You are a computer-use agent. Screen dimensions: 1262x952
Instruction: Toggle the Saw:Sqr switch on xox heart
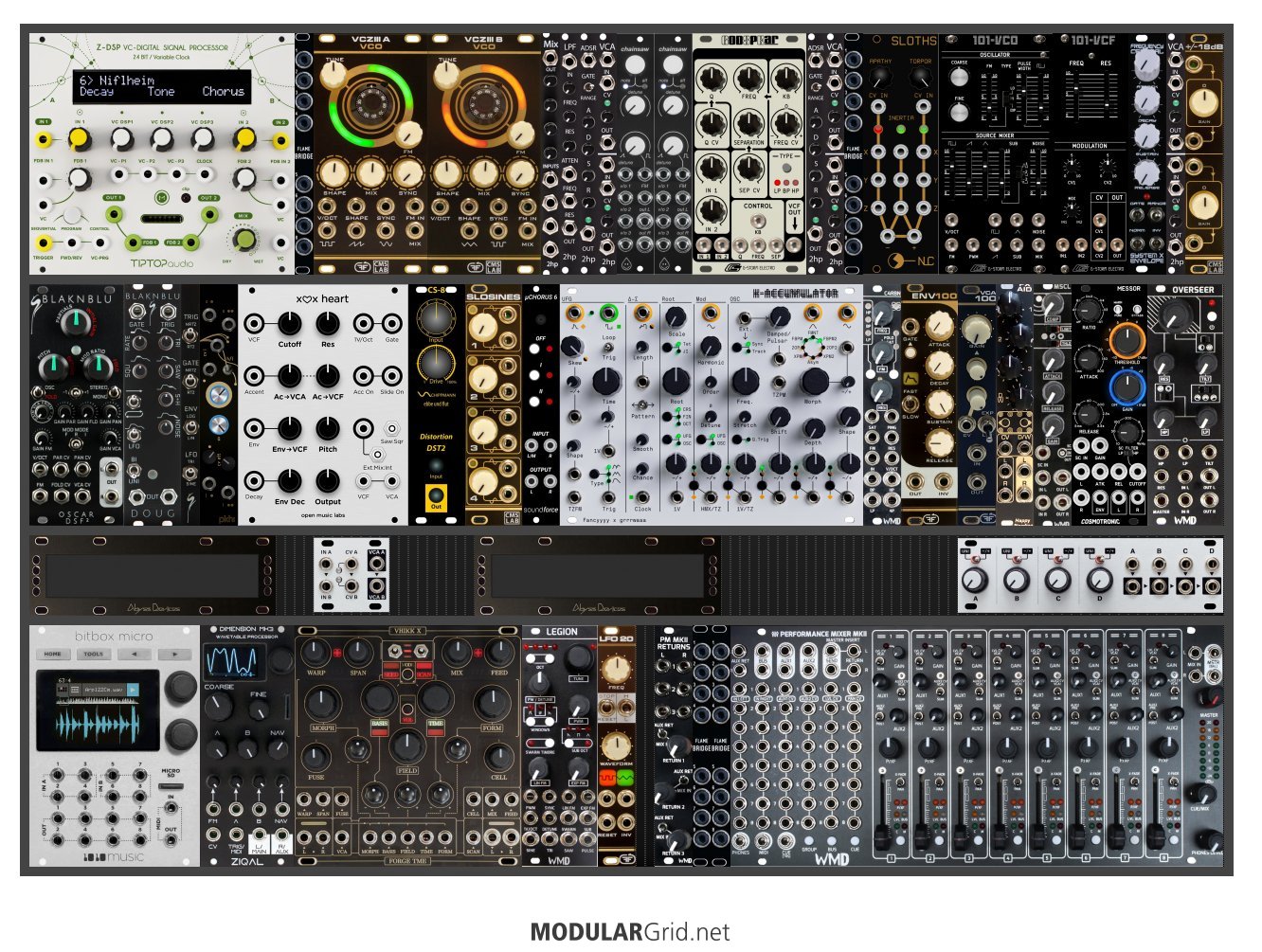coord(392,429)
